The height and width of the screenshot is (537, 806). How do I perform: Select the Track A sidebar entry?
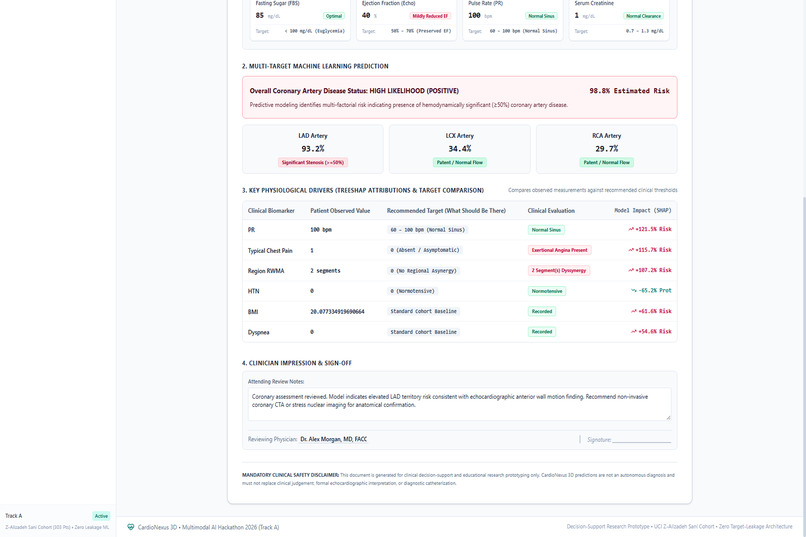58,521
